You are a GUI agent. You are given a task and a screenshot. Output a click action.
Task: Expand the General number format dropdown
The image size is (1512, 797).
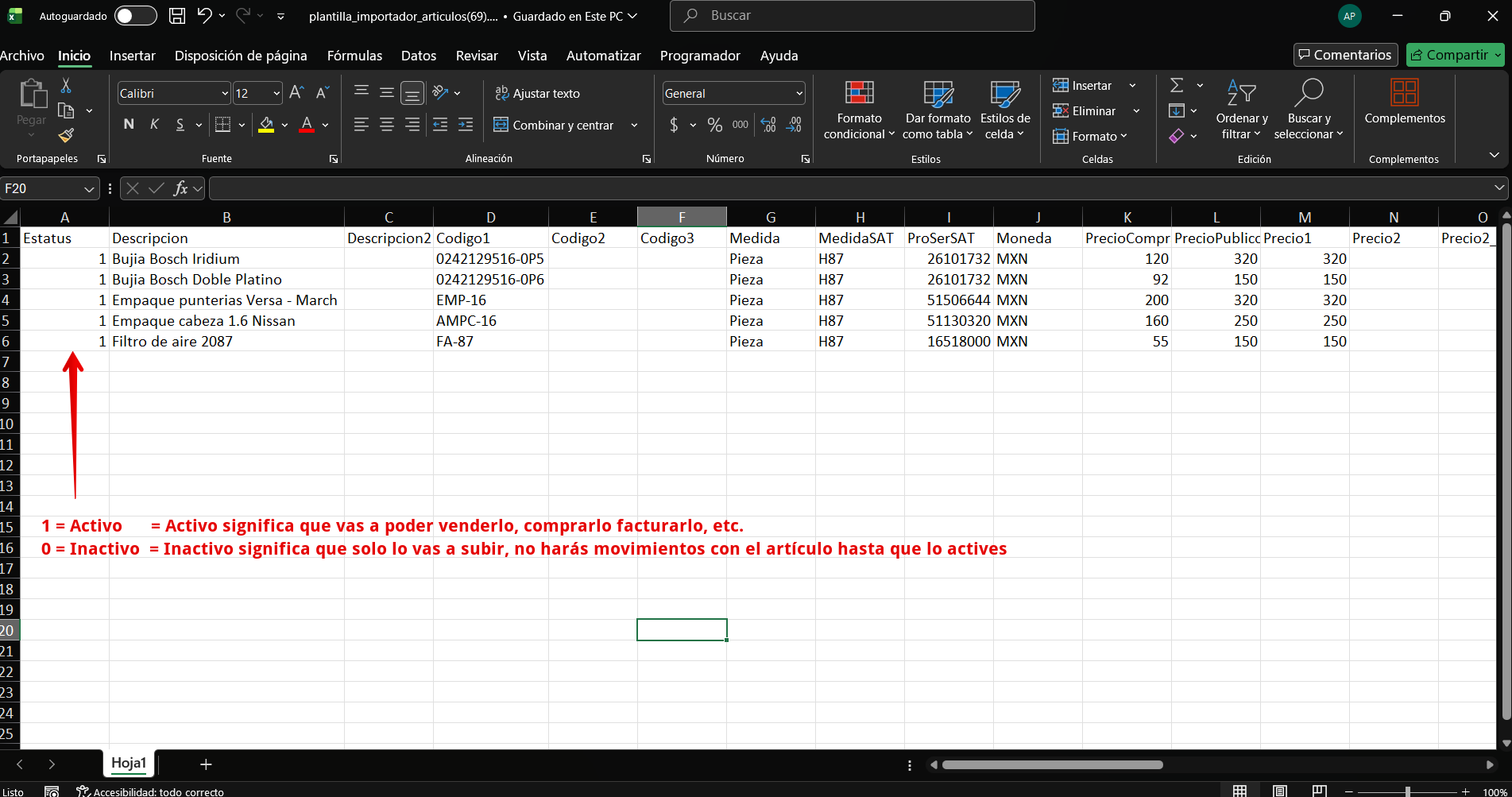point(799,94)
